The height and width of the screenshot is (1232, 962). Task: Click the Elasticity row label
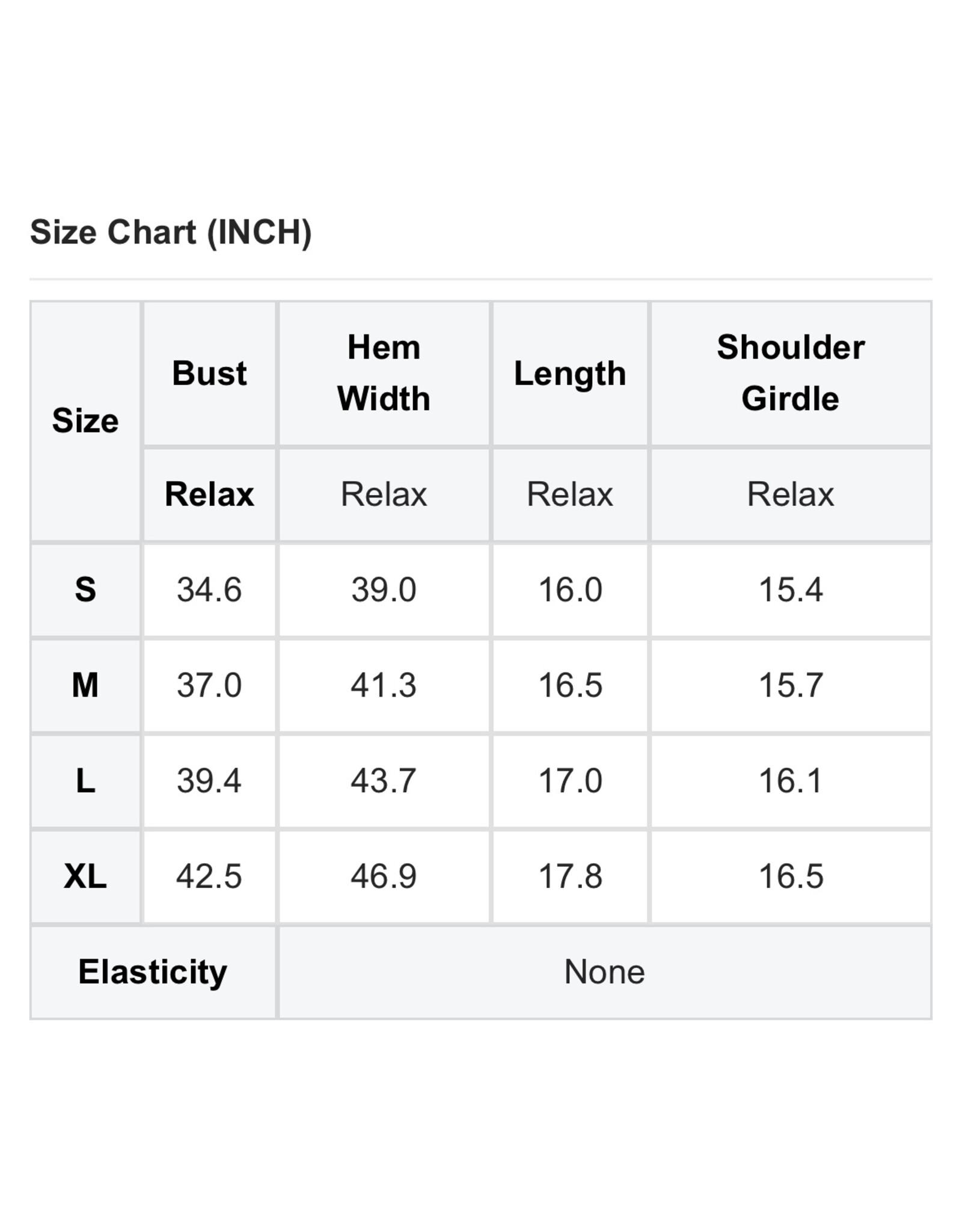click(x=153, y=972)
